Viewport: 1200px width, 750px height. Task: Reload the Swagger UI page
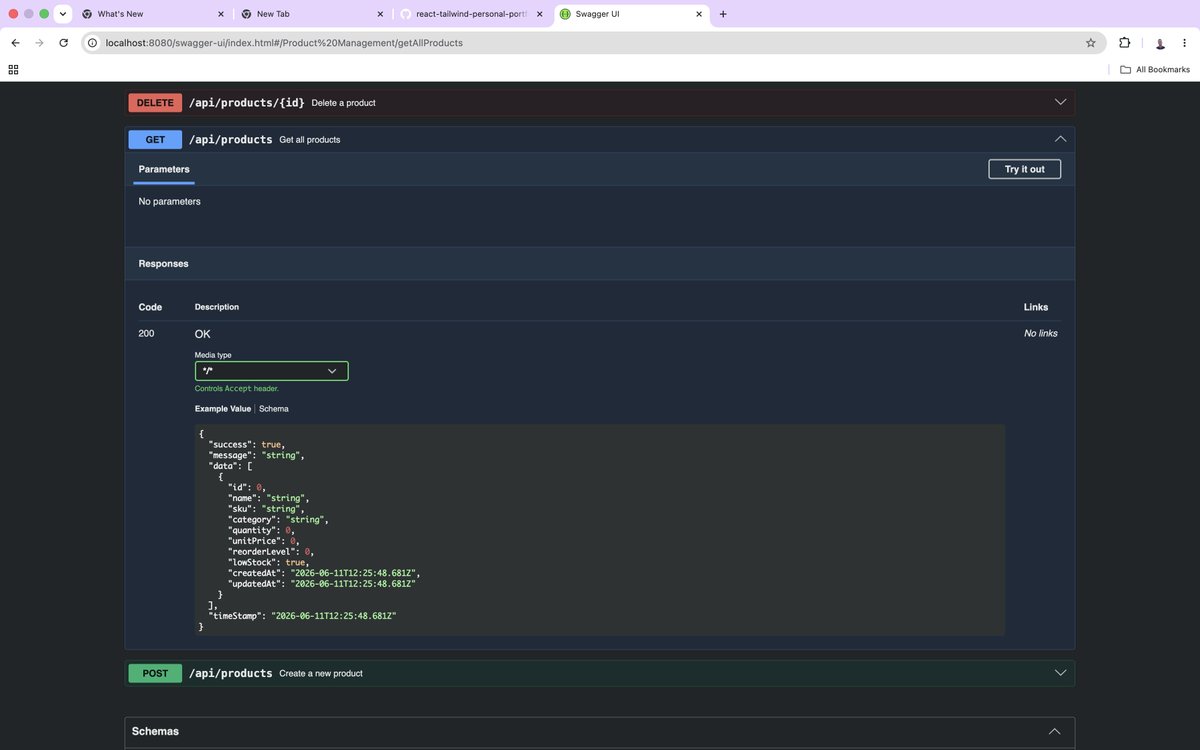64,43
